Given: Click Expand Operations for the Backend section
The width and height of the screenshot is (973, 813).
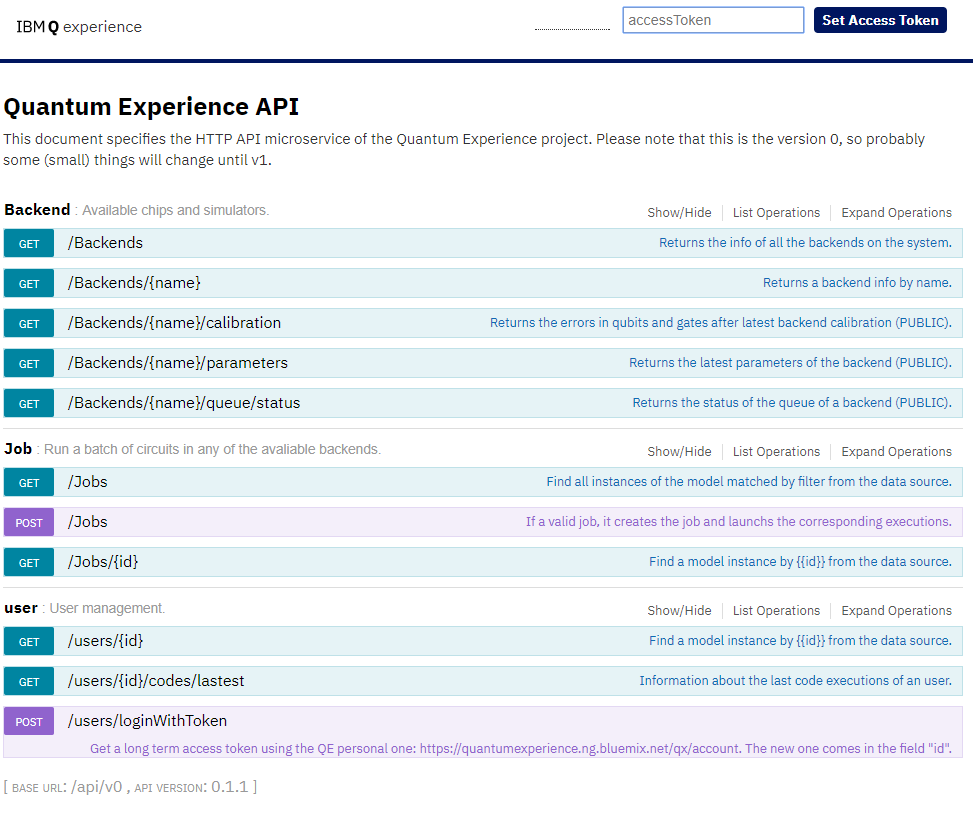Looking at the screenshot, I should [x=896, y=212].
